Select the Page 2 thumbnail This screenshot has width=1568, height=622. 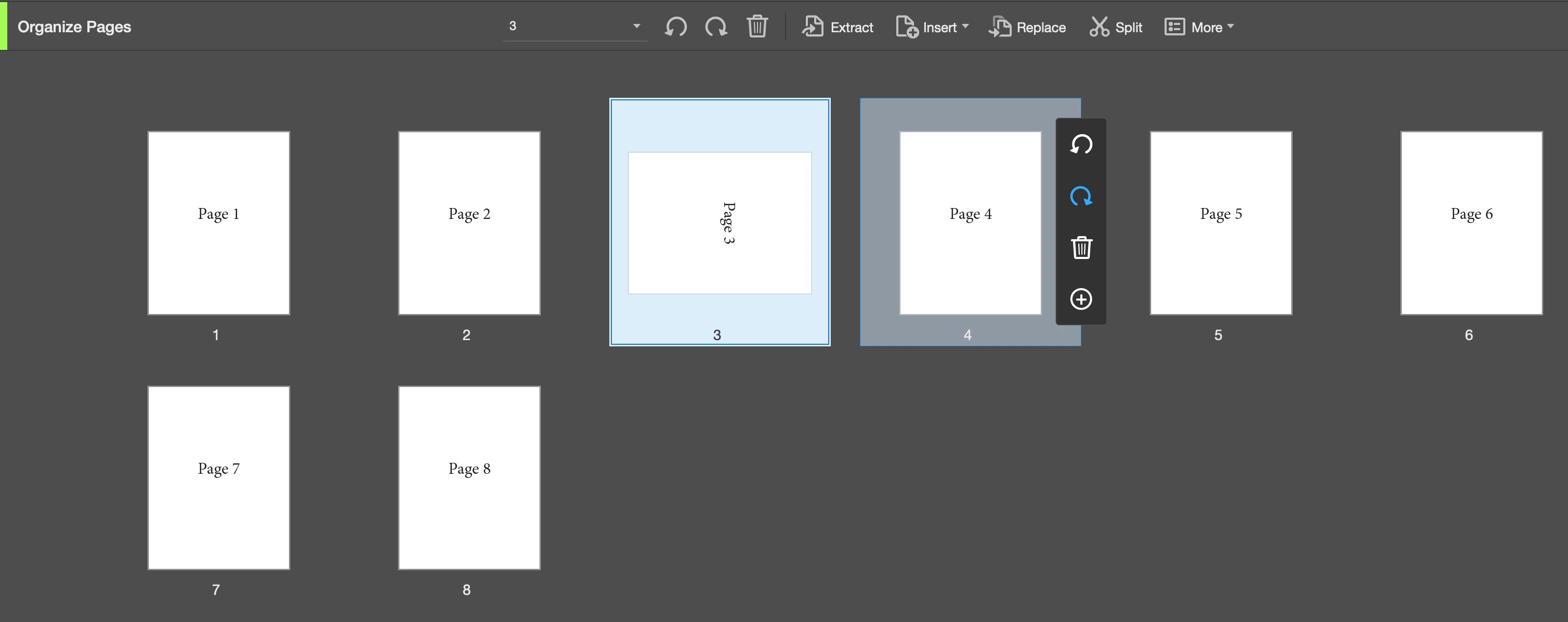tap(469, 223)
